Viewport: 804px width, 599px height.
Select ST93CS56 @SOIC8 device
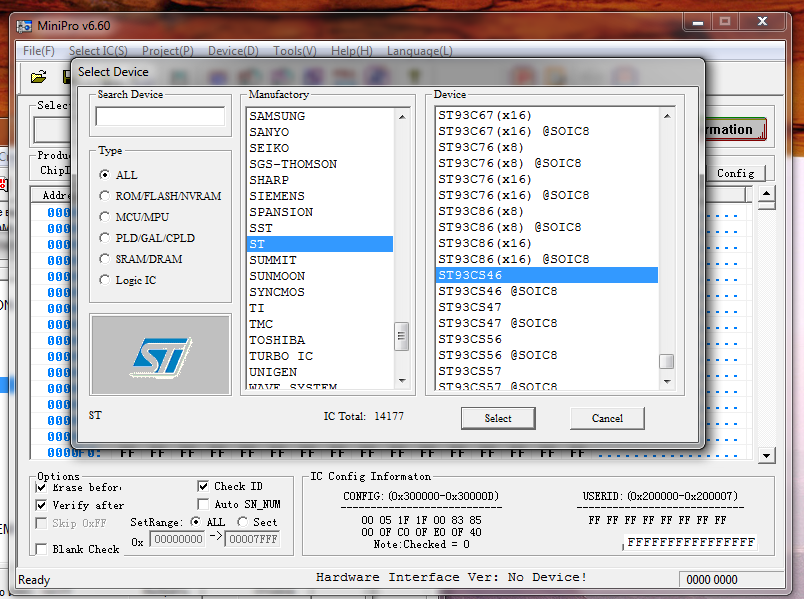tap(547, 355)
